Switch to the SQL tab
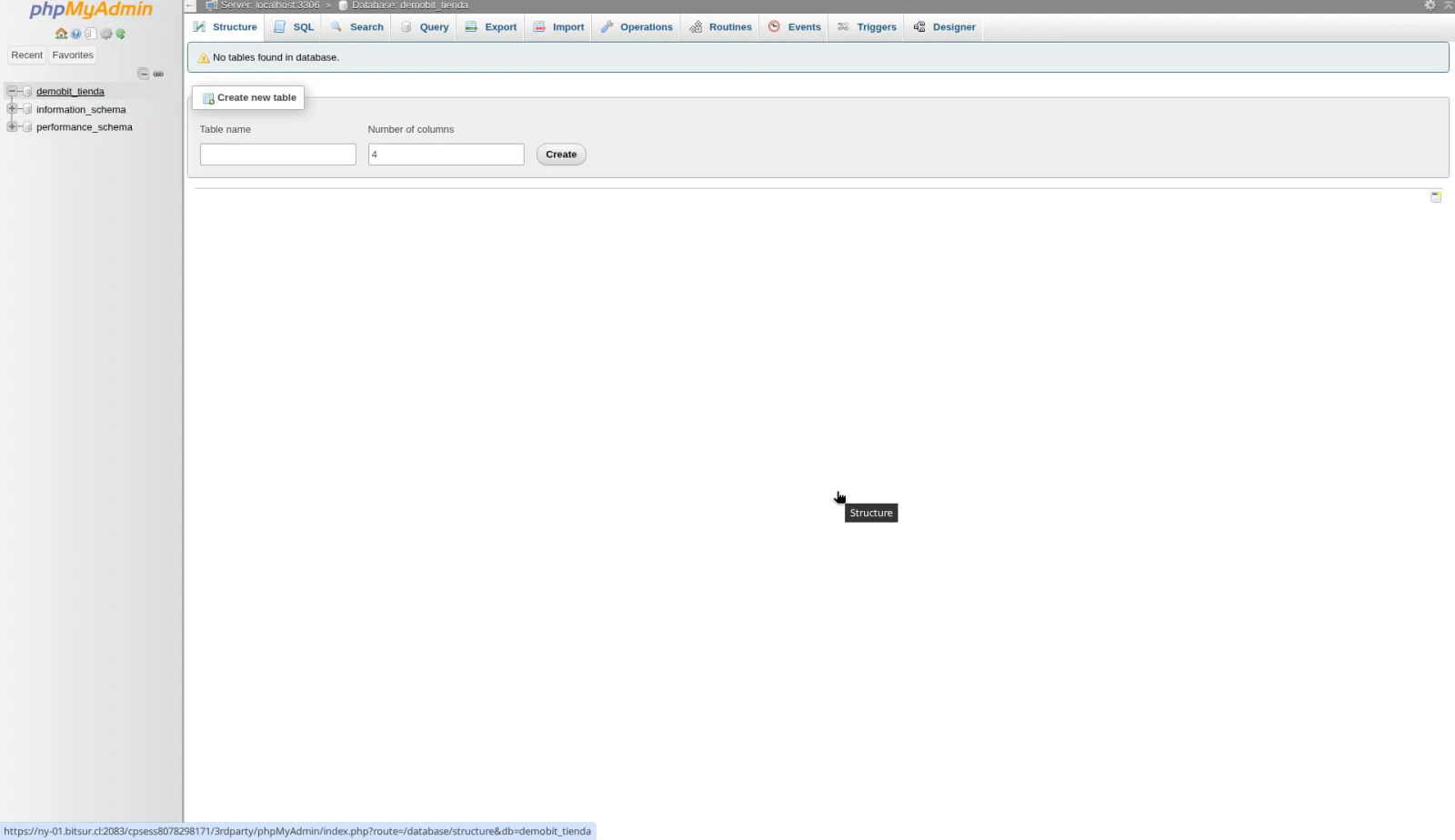This screenshot has height=840, width=1455. click(x=294, y=27)
